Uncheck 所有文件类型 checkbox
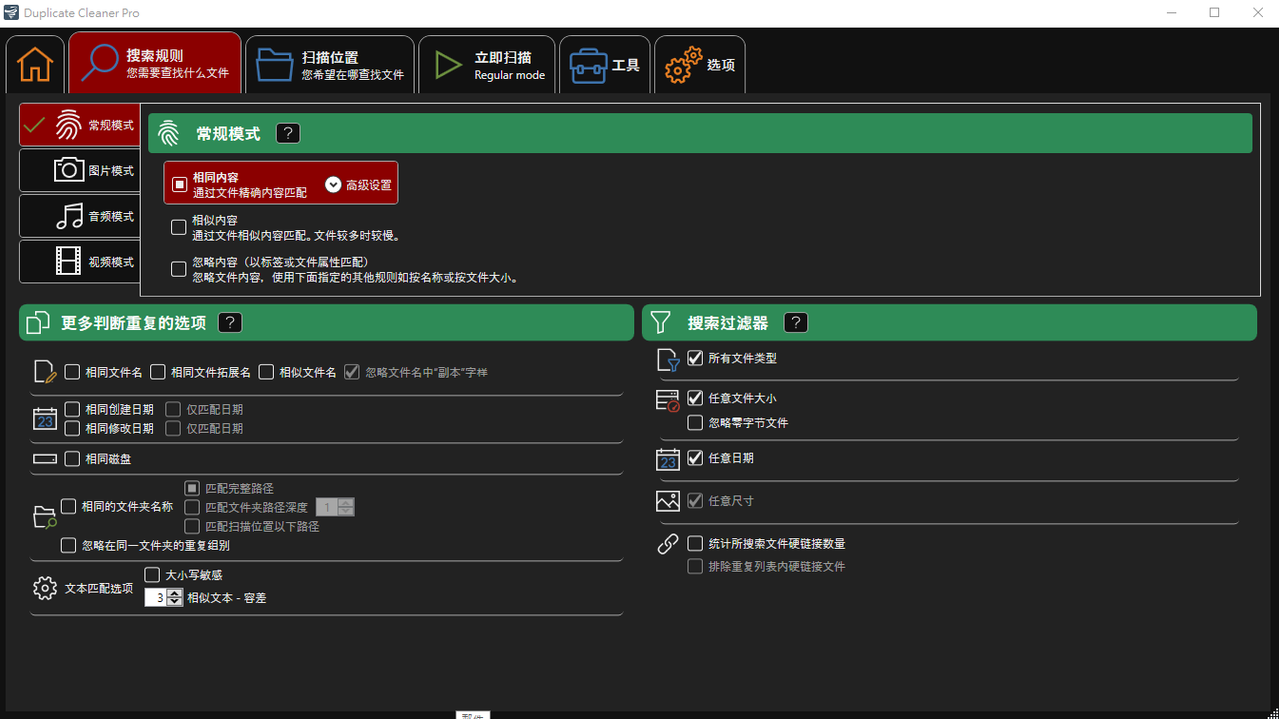Screen dimensions: 1279x719 pos(695,358)
